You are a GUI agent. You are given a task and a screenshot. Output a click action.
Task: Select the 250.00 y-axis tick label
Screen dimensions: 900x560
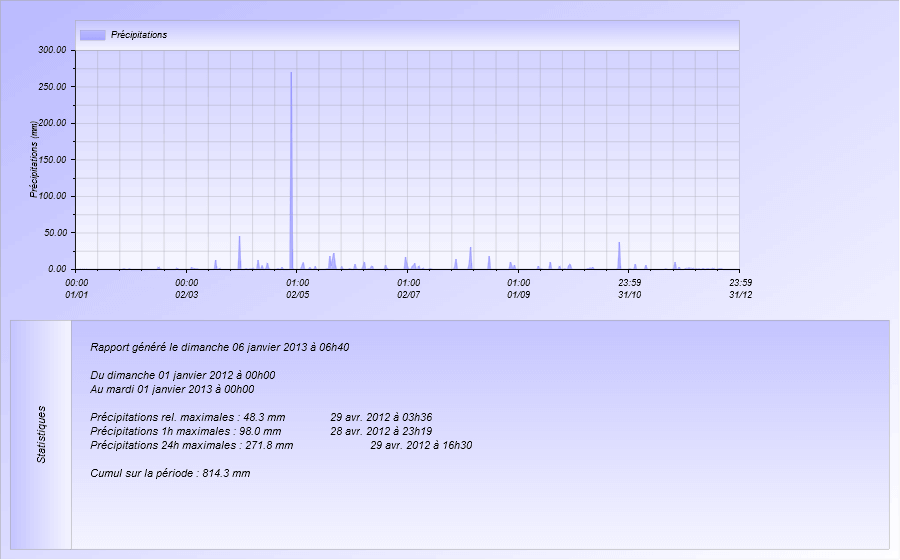tap(52, 87)
